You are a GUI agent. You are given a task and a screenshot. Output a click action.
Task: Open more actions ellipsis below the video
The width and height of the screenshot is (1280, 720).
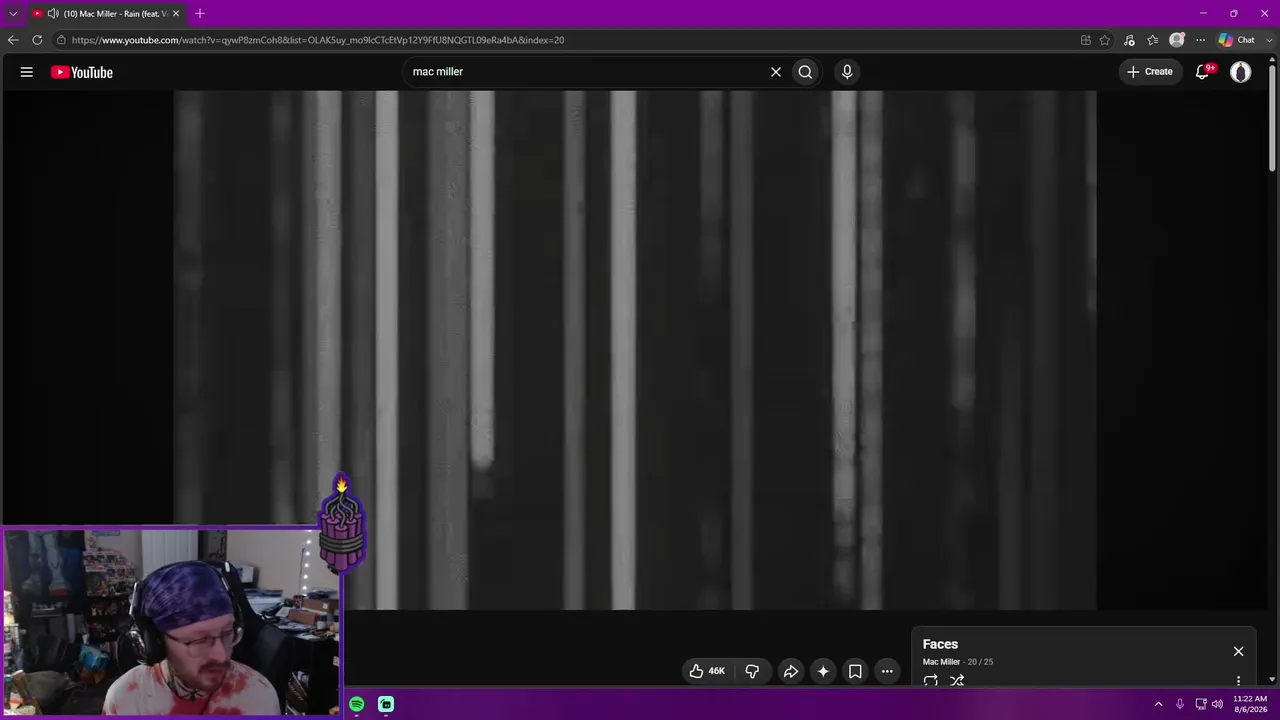click(x=887, y=671)
